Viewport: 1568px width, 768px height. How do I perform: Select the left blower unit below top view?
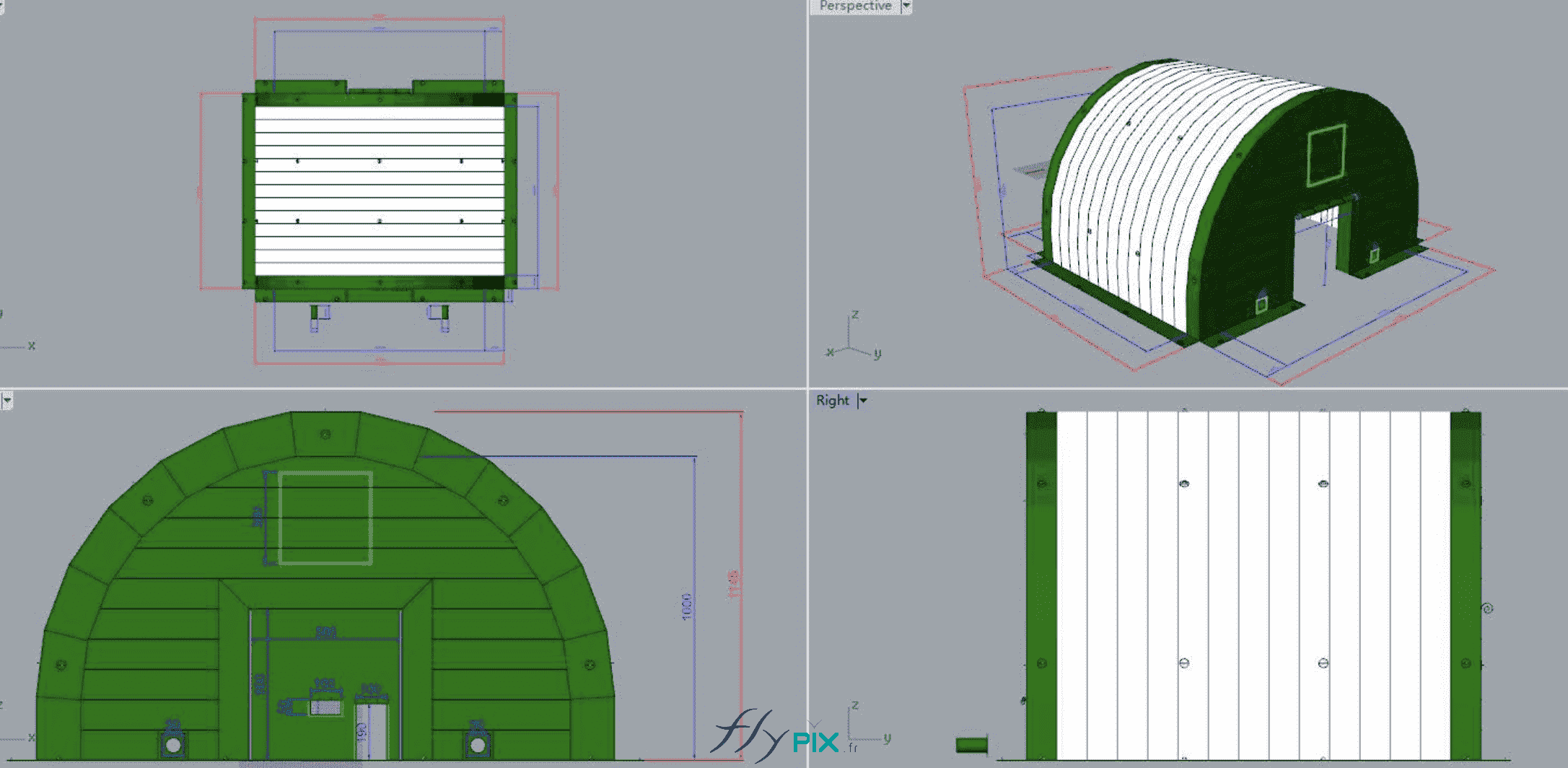(x=318, y=313)
